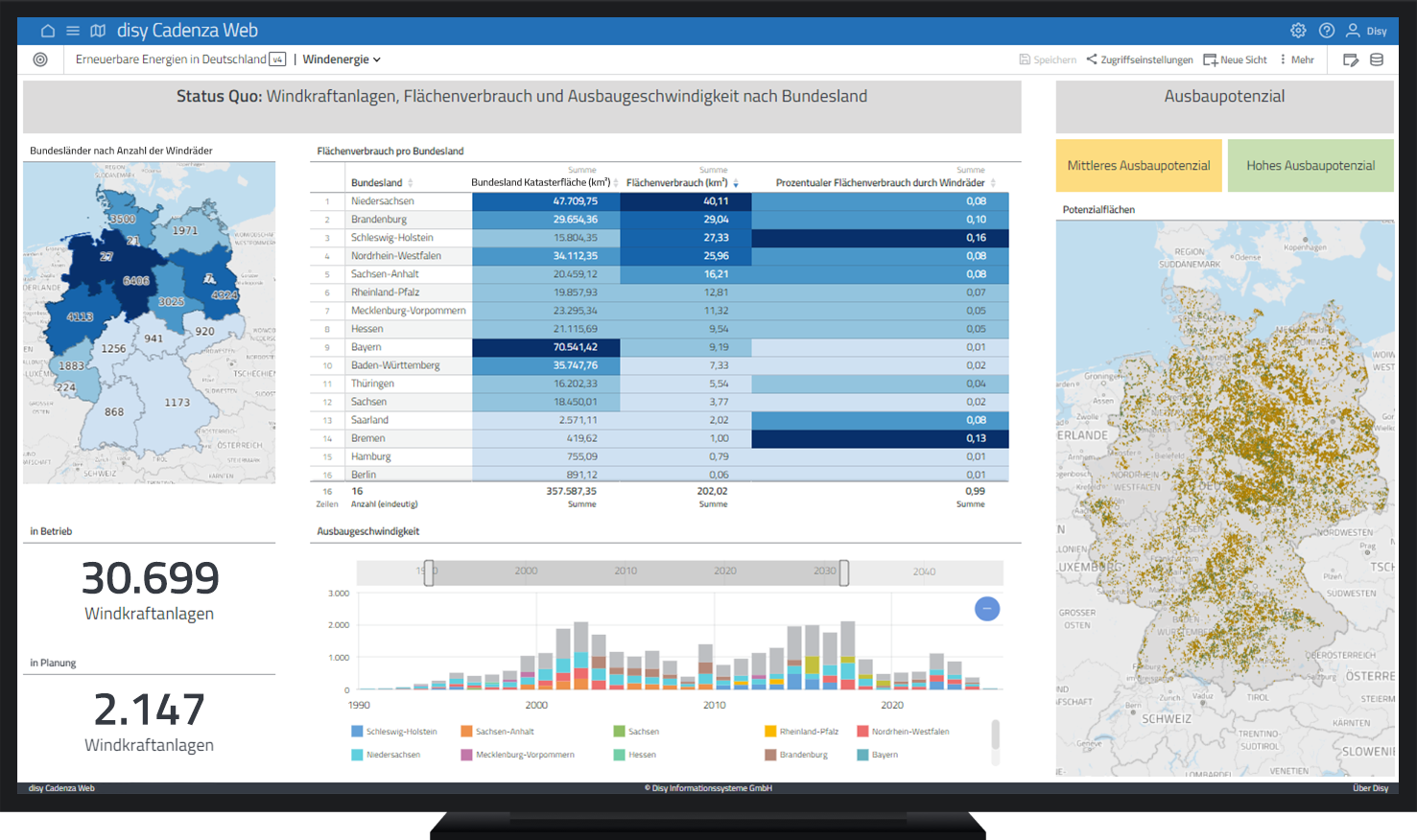Select Neue Sicht in the toolbar
Image resolution: width=1417 pixels, height=840 pixels.
[x=1235, y=58]
